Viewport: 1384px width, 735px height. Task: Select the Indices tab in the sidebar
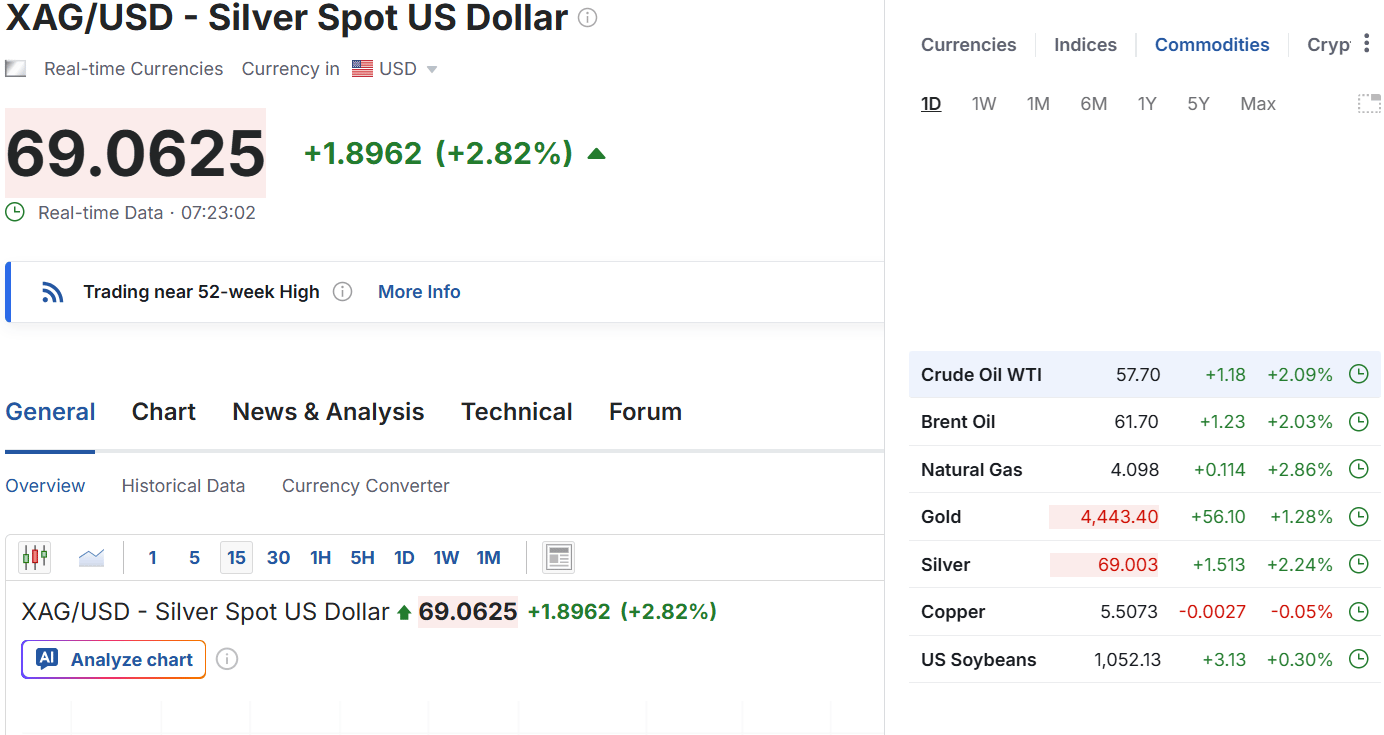[x=1085, y=45]
